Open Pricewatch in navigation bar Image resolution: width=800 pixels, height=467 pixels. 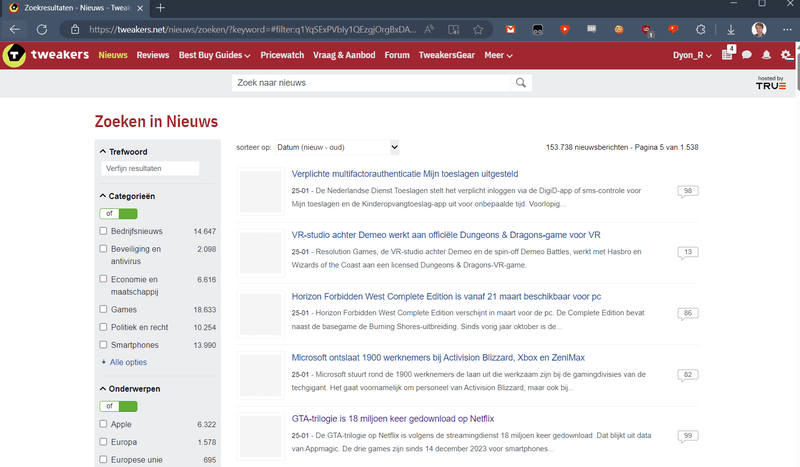pos(282,55)
